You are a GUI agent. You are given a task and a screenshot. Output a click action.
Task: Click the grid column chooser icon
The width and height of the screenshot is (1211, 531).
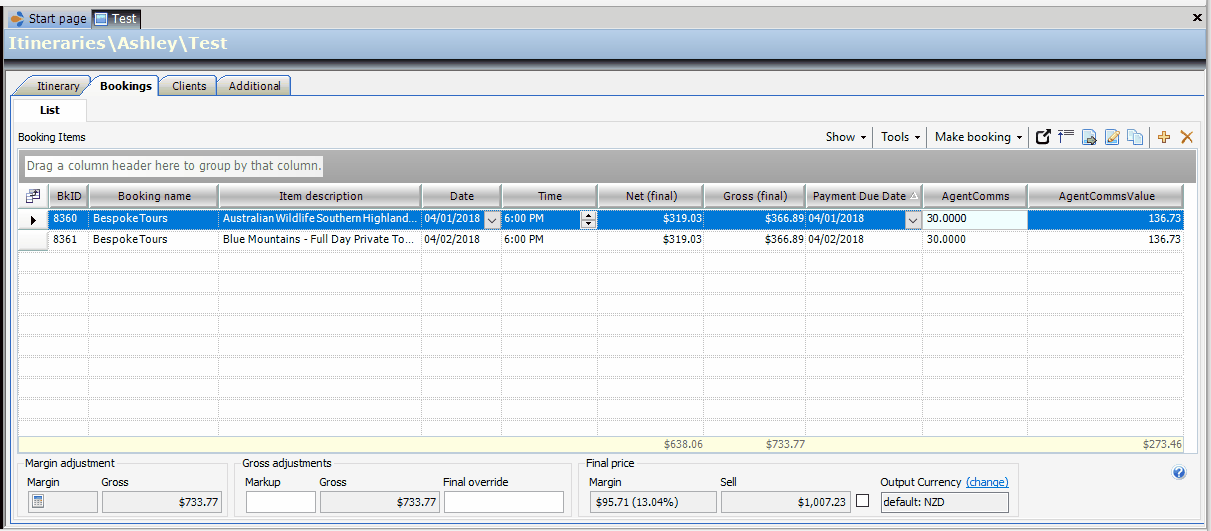(x=33, y=196)
